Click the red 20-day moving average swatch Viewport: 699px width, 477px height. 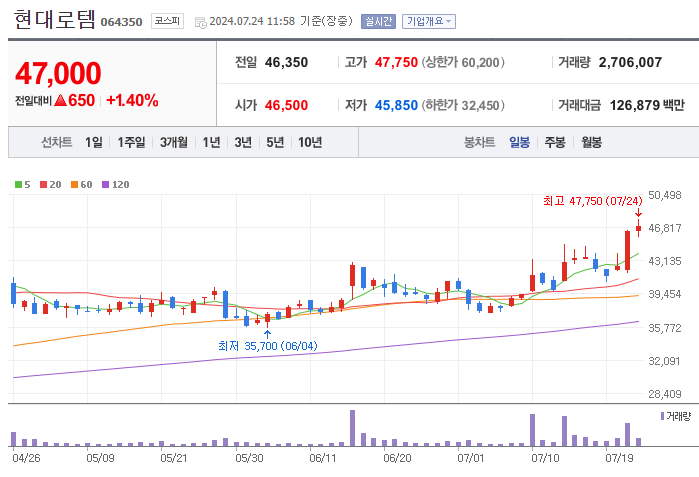pyautogui.click(x=43, y=185)
